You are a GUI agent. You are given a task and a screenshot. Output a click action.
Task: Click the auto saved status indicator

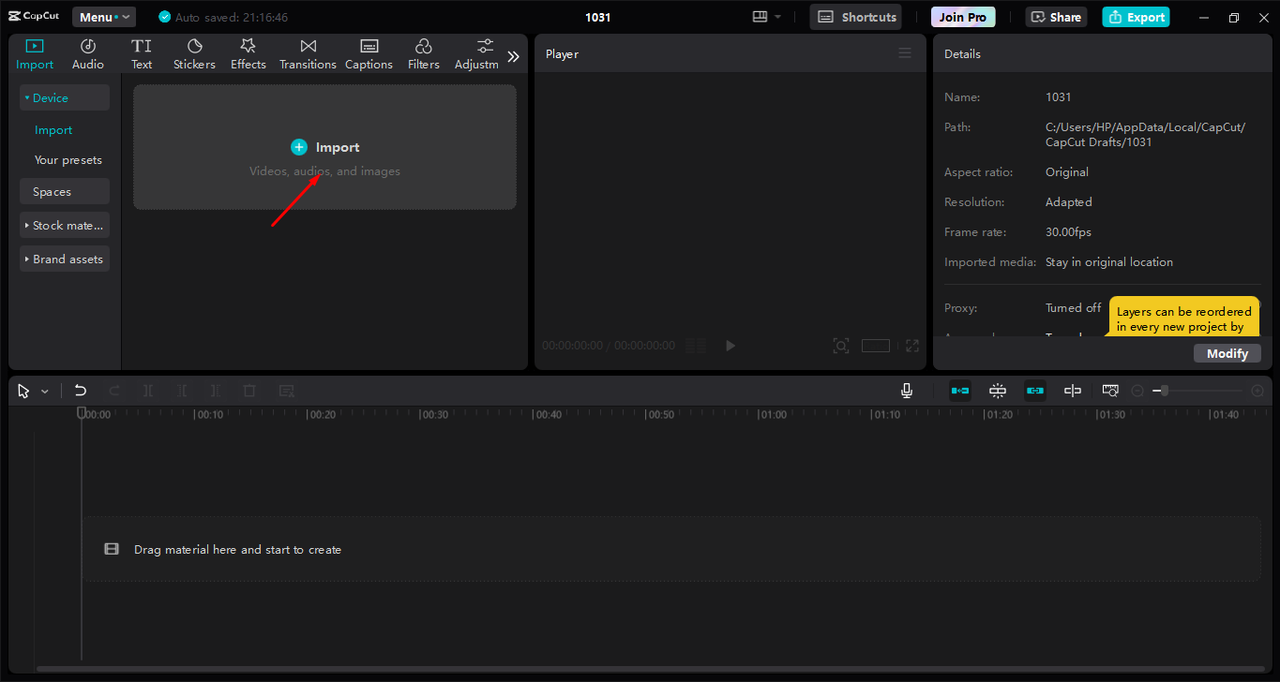[x=223, y=17]
